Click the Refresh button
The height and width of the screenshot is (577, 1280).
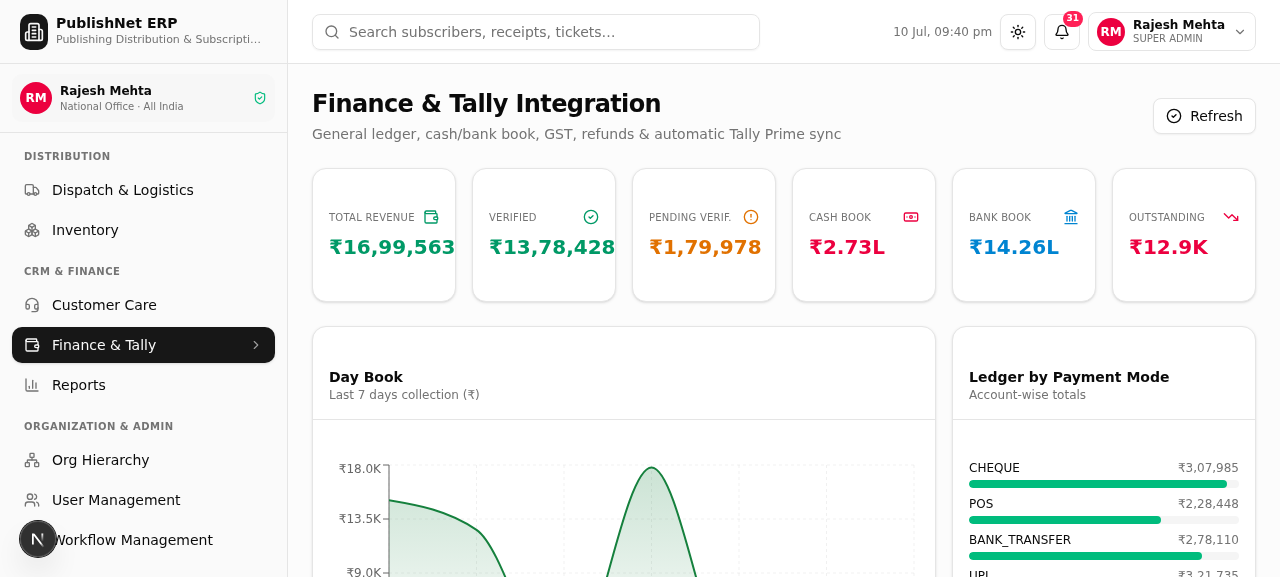point(1204,116)
